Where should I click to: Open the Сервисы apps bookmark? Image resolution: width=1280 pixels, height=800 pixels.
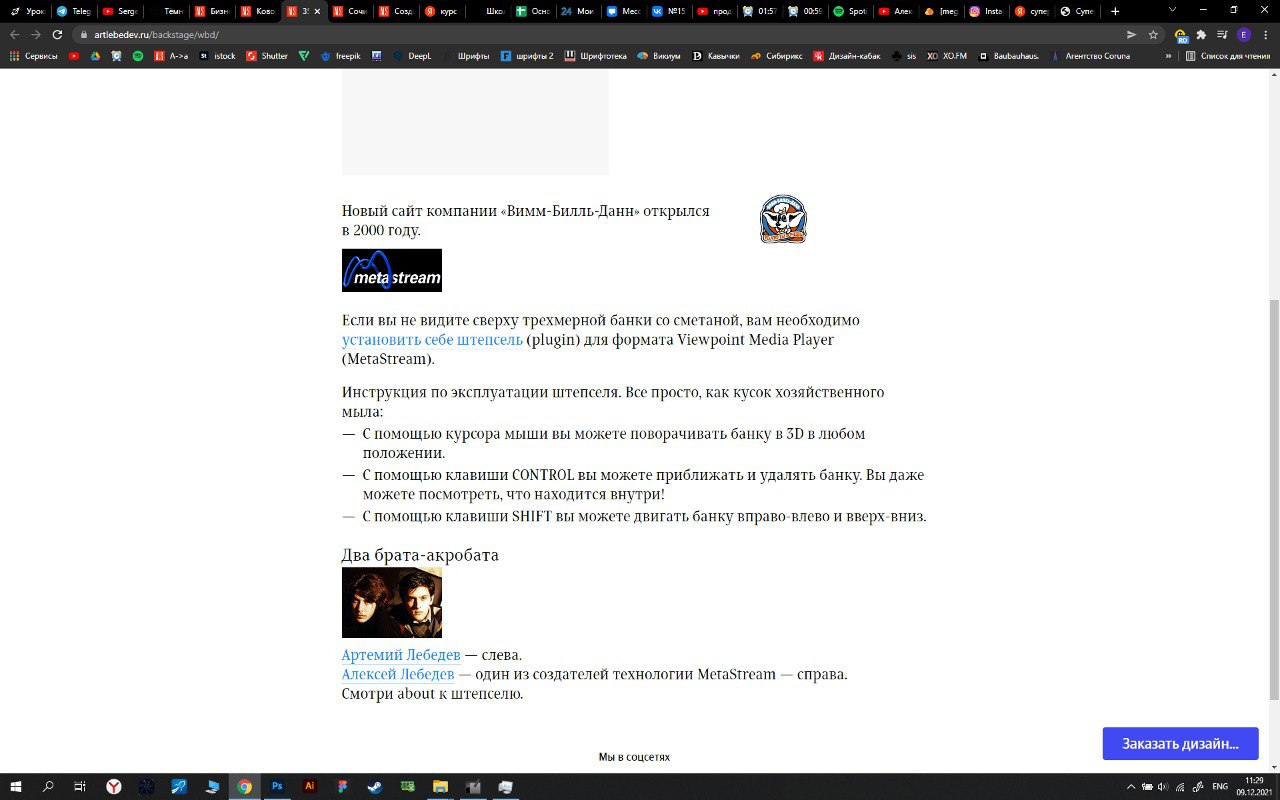click(34, 56)
